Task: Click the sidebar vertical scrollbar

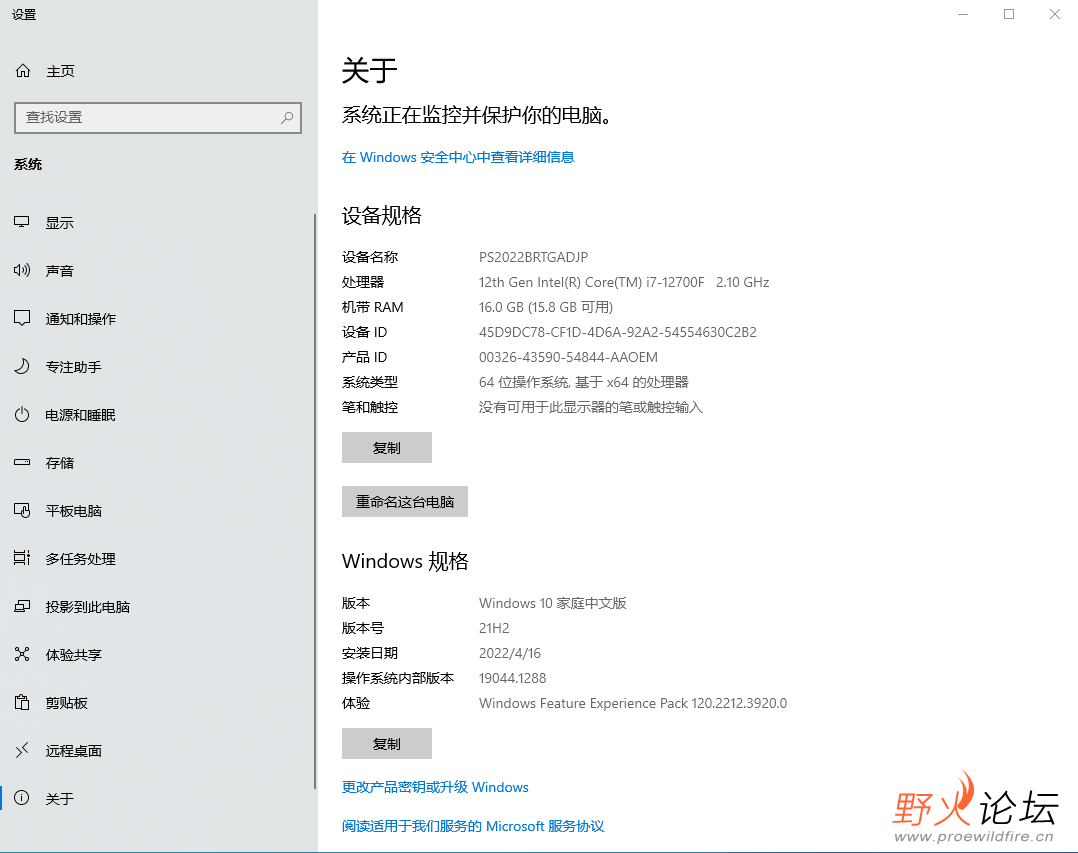Action: 315,502
